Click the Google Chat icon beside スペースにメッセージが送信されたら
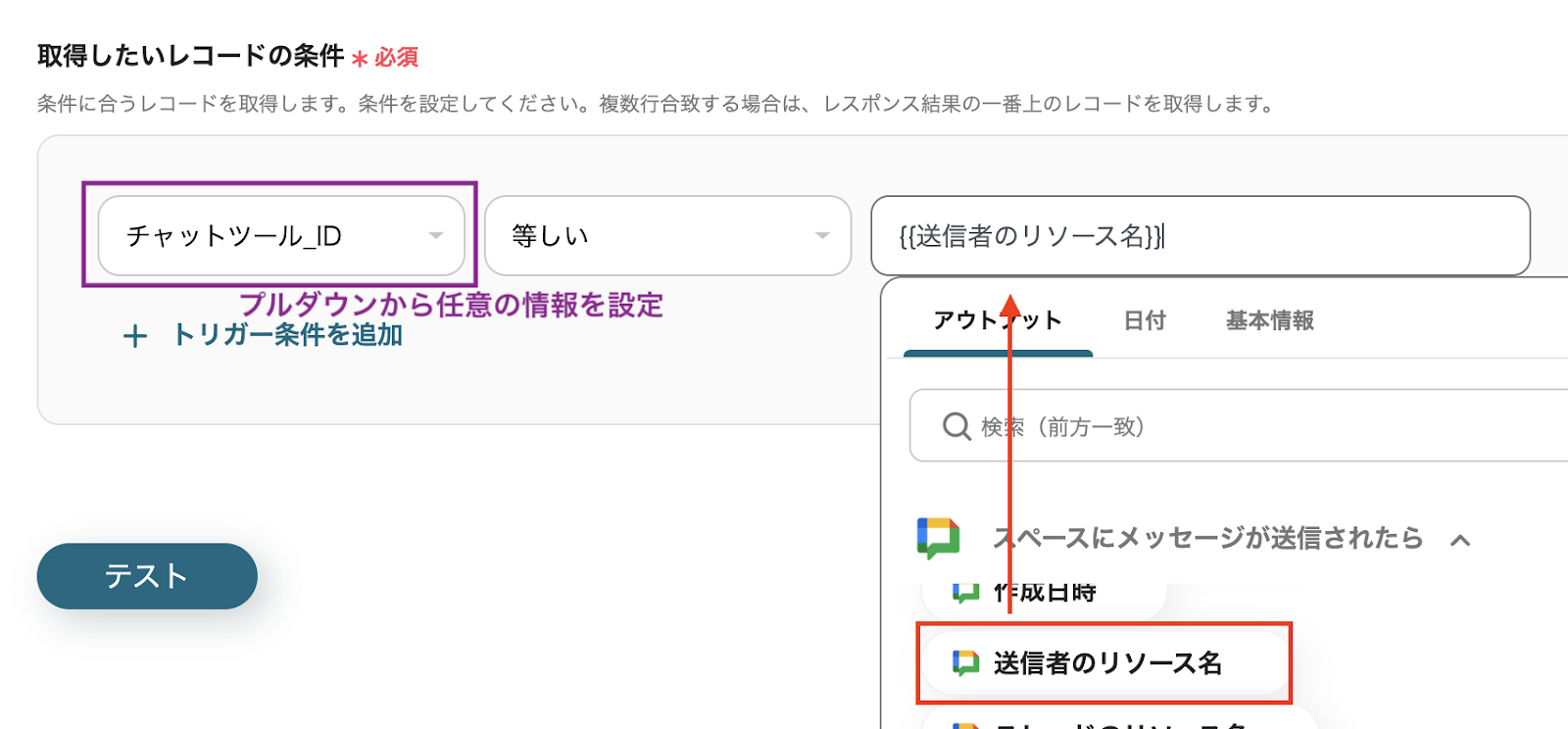The image size is (1568, 729). [938, 538]
